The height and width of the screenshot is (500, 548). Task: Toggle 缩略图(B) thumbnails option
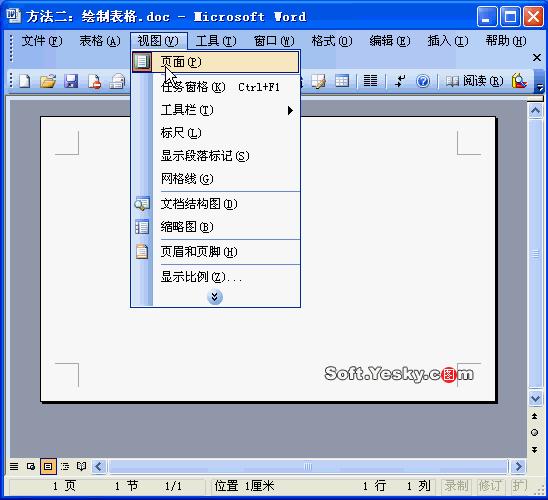pyautogui.click(x=216, y=227)
